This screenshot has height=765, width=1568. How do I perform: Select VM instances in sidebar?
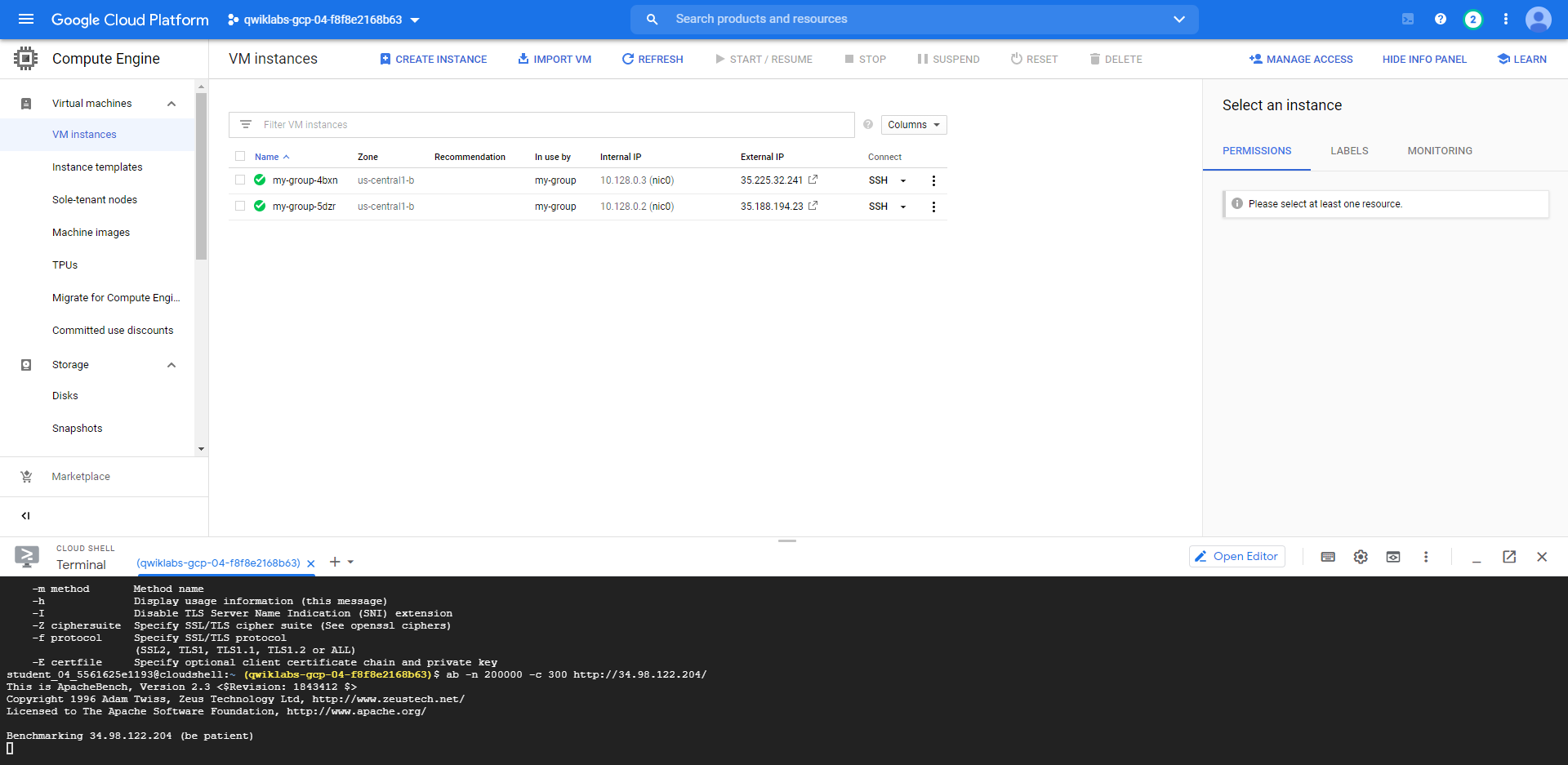pyautogui.click(x=84, y=135)
